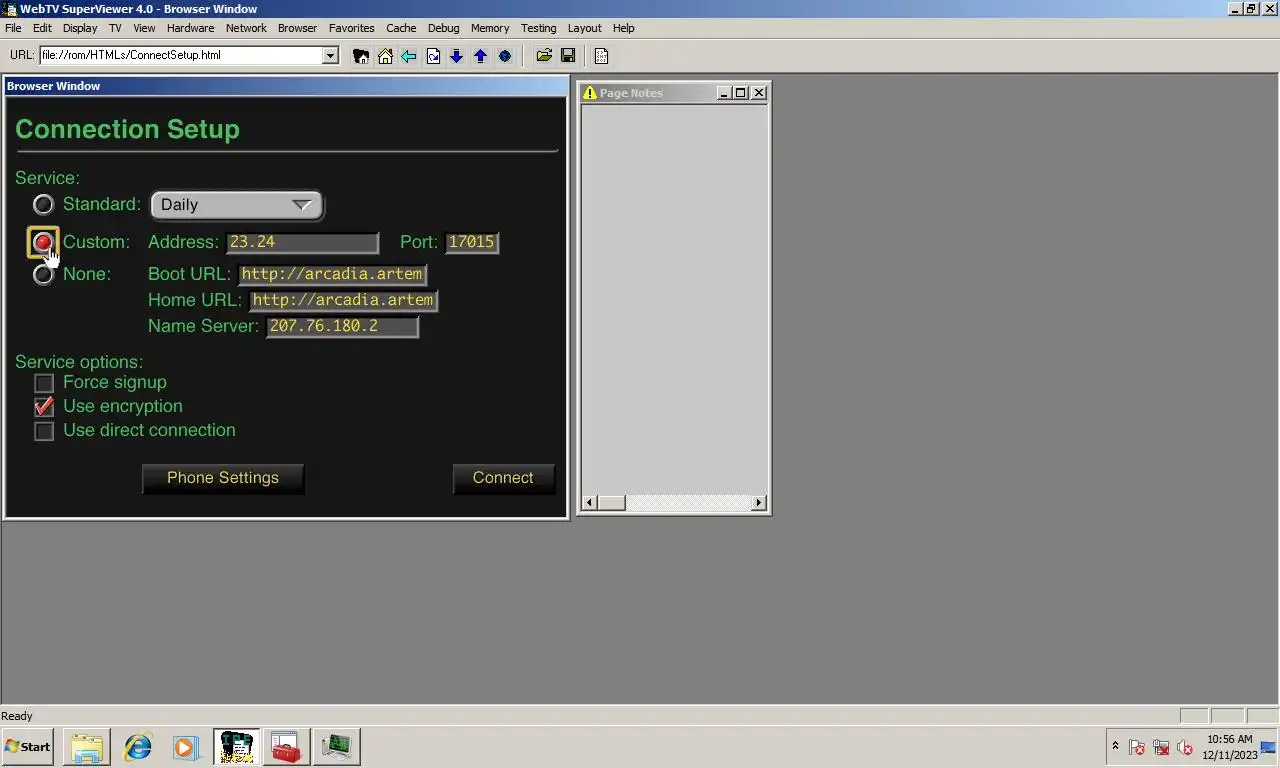Click the Connect button
Image resolution: width=1280 pixels, height=768 pixels.
tap(503, 478)
